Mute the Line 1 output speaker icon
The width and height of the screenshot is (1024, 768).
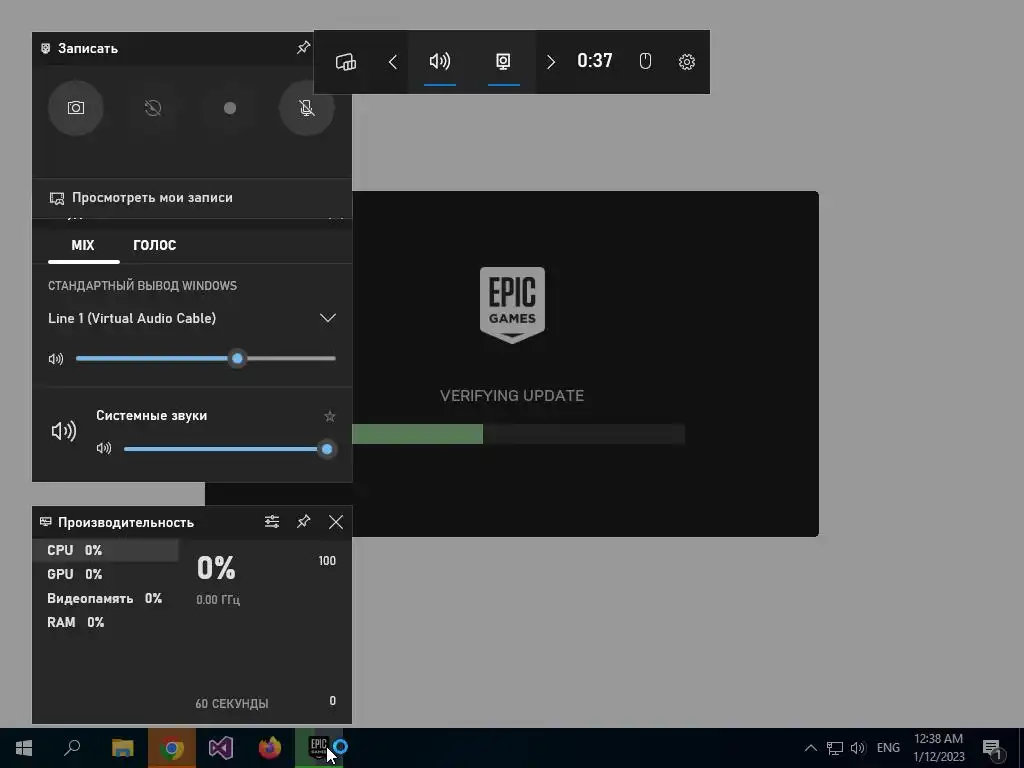[56, 359]
